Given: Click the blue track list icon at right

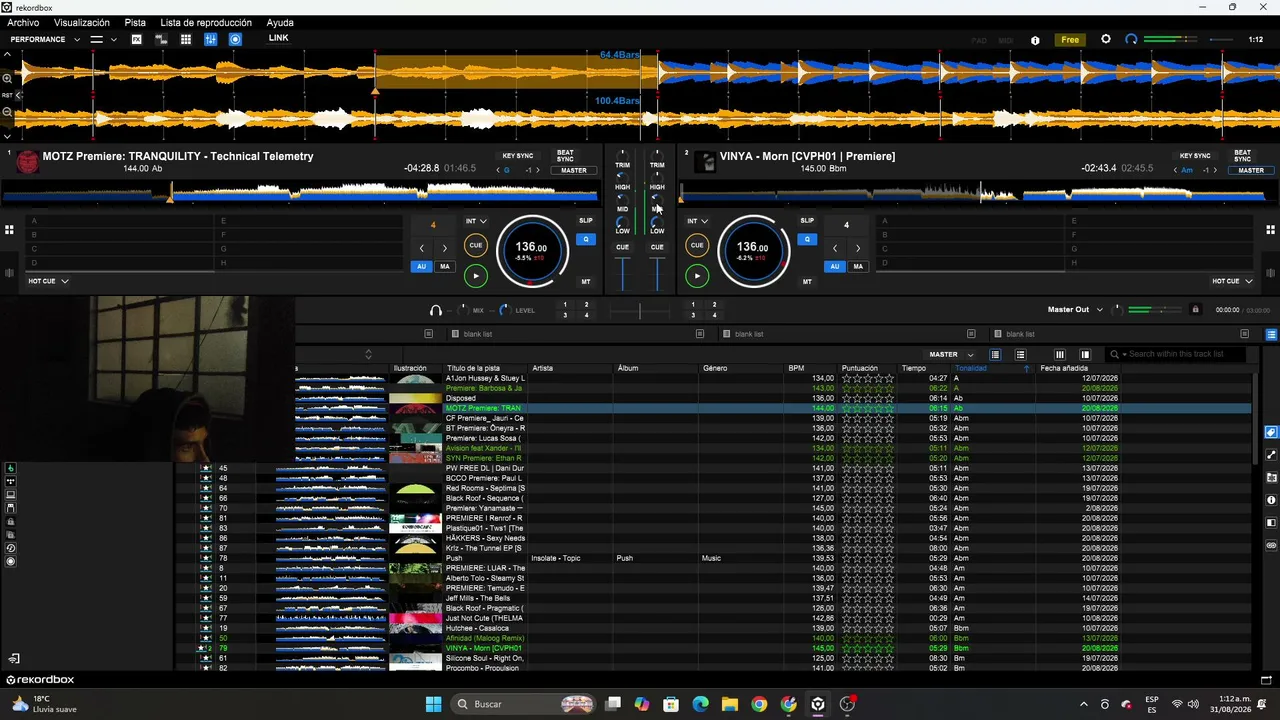Looking at the screenshot, I should click(x=1271, y=334).
